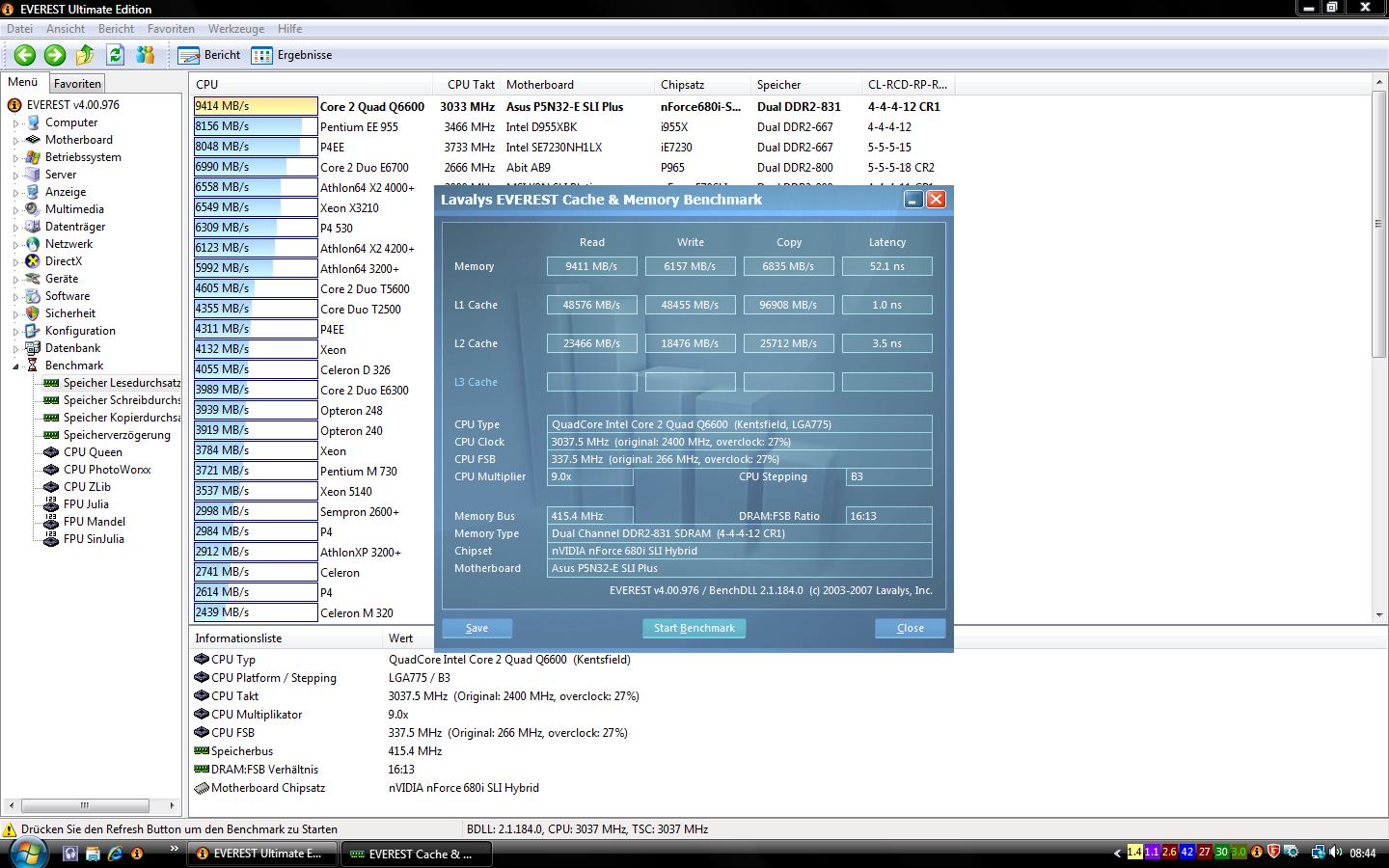Screen dimensions: 1389x868
Task: Click results list vertical scrollbar
Action: click(x=1379, y=224)
